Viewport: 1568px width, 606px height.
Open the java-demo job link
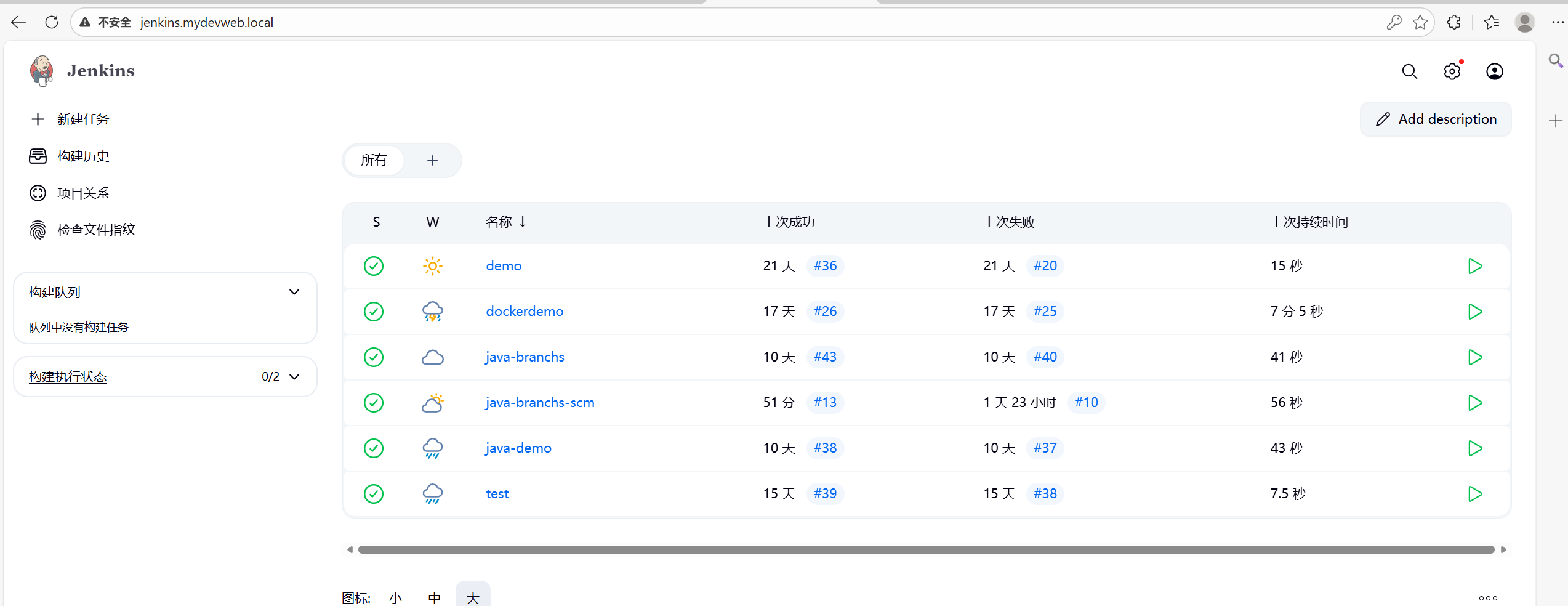(518, 448)
